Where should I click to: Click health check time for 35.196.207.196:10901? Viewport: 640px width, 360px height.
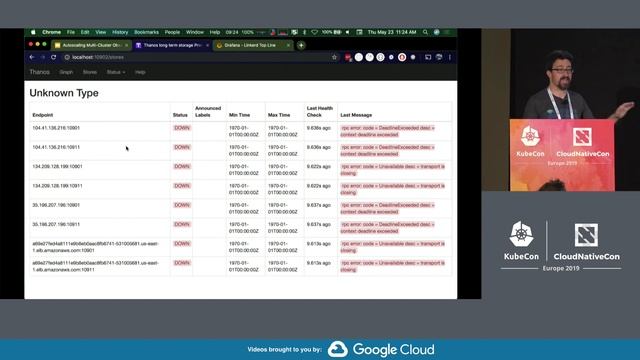[318, 205]
